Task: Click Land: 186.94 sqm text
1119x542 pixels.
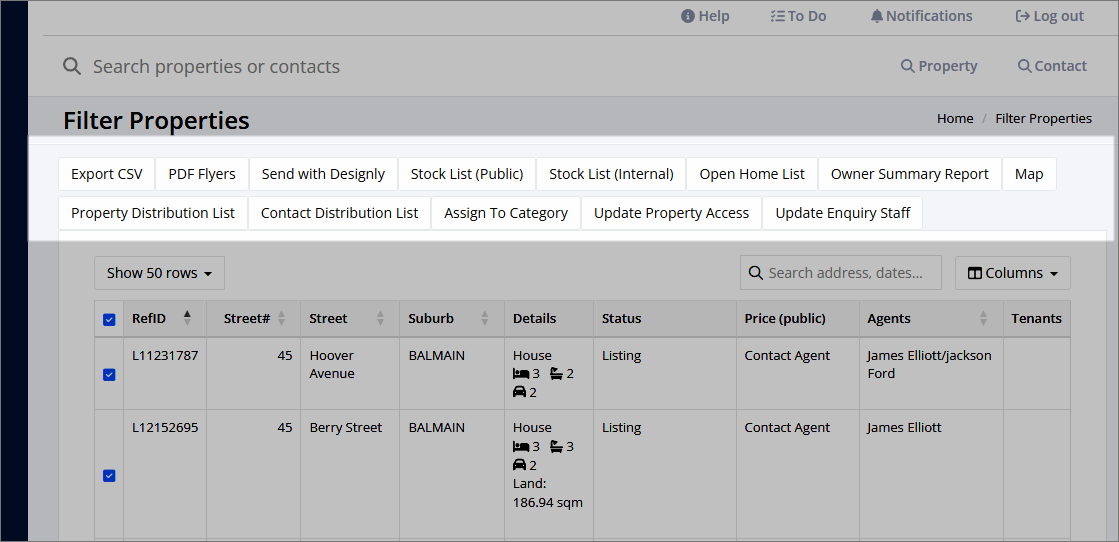Action: click(x=548, y=493)
